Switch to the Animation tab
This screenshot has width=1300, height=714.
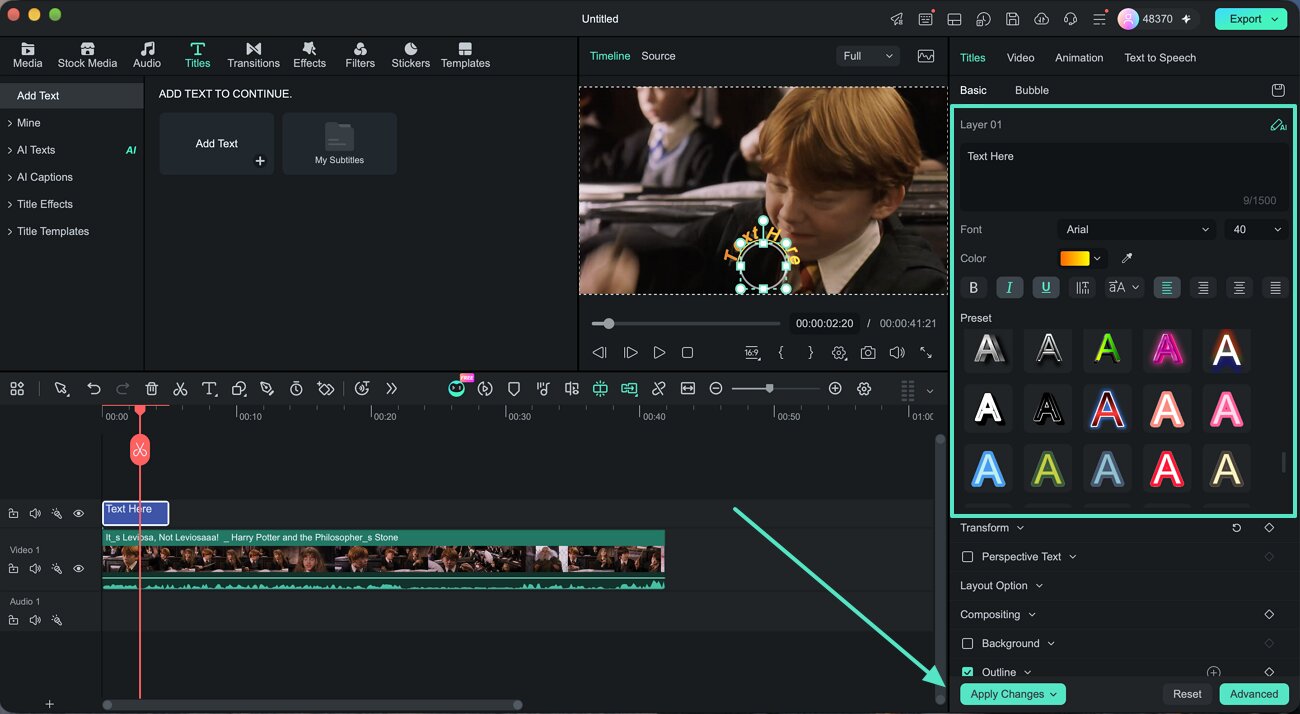[x=1079, y=58]
